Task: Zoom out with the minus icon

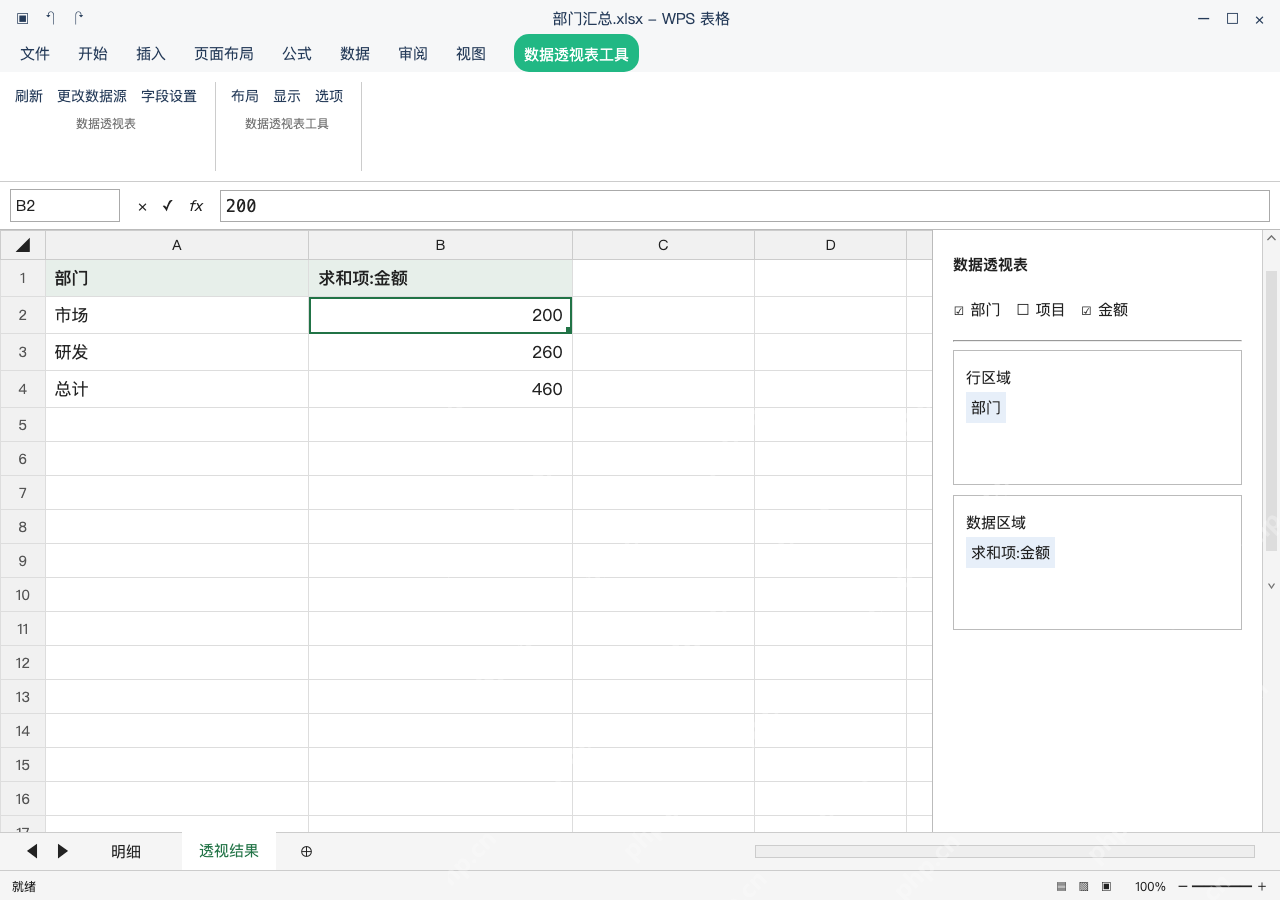Action: (x=1183, y=886)
